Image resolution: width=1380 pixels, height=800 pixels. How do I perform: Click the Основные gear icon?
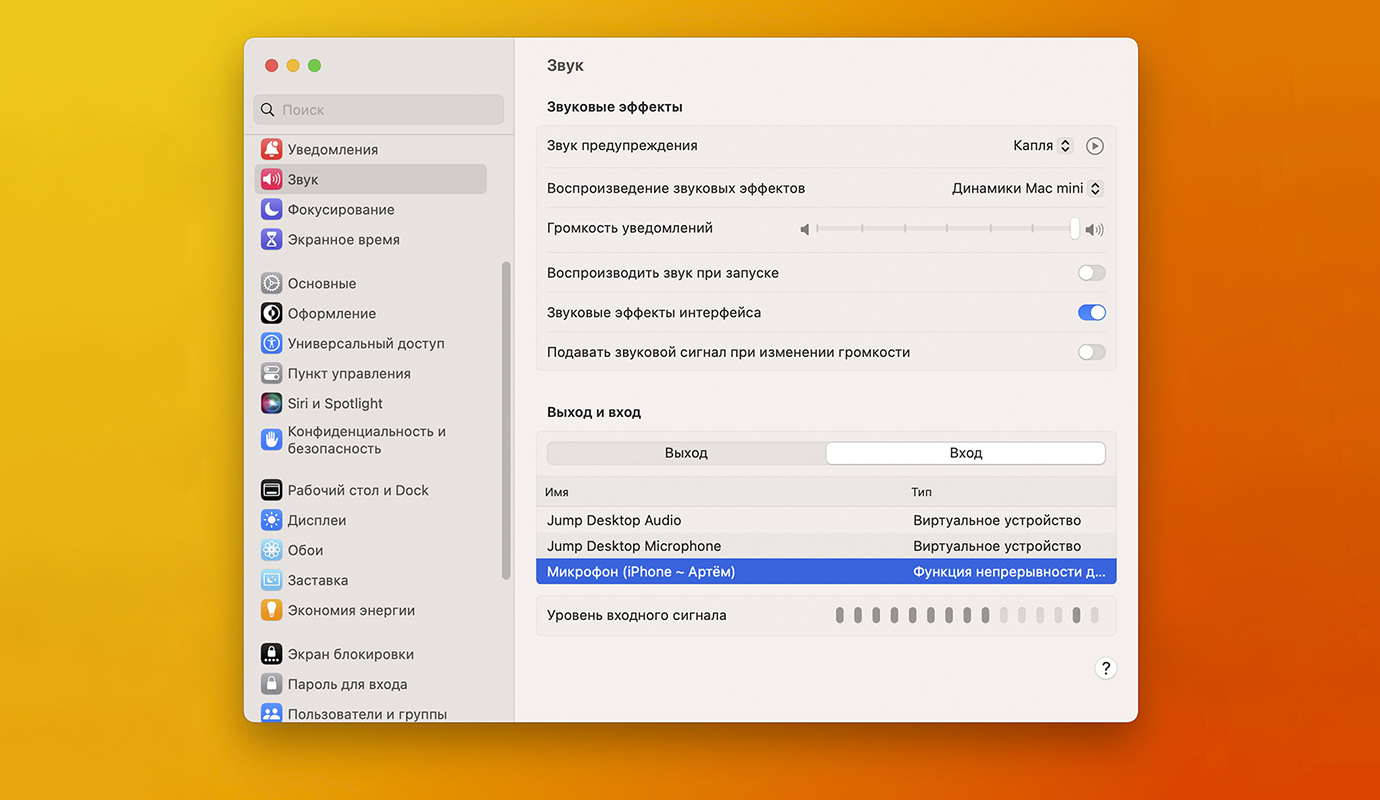point(271,283)
